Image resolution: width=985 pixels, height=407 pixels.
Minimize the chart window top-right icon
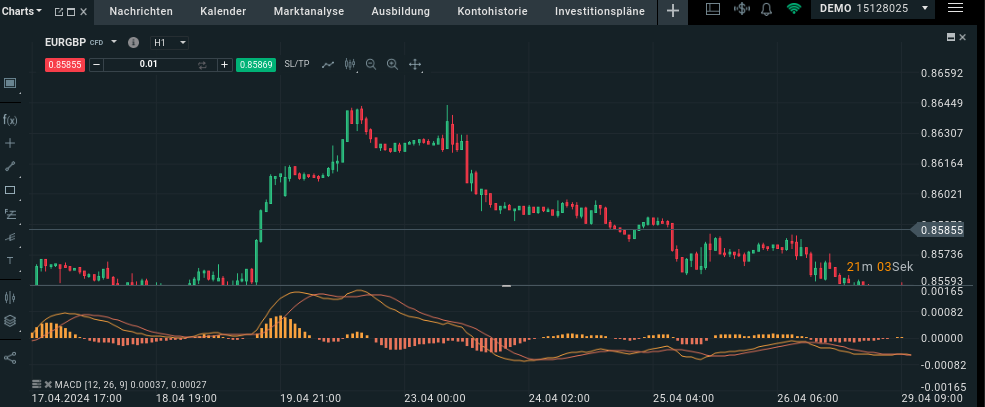click(x=951, y=38)
